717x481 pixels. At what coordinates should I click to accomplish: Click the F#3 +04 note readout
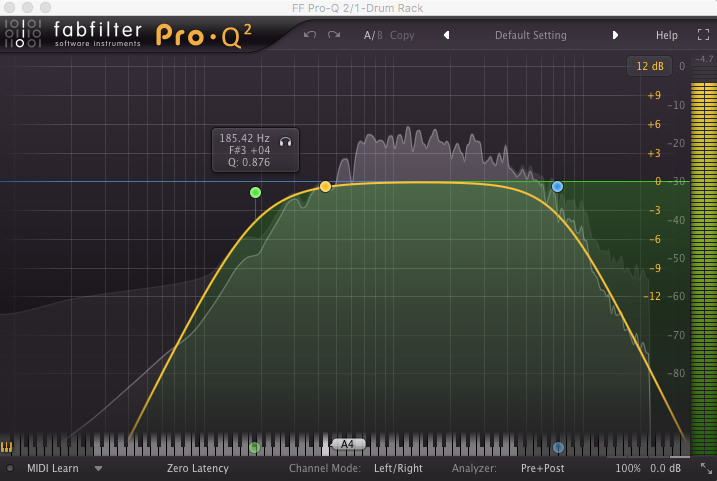click(249, 150)
